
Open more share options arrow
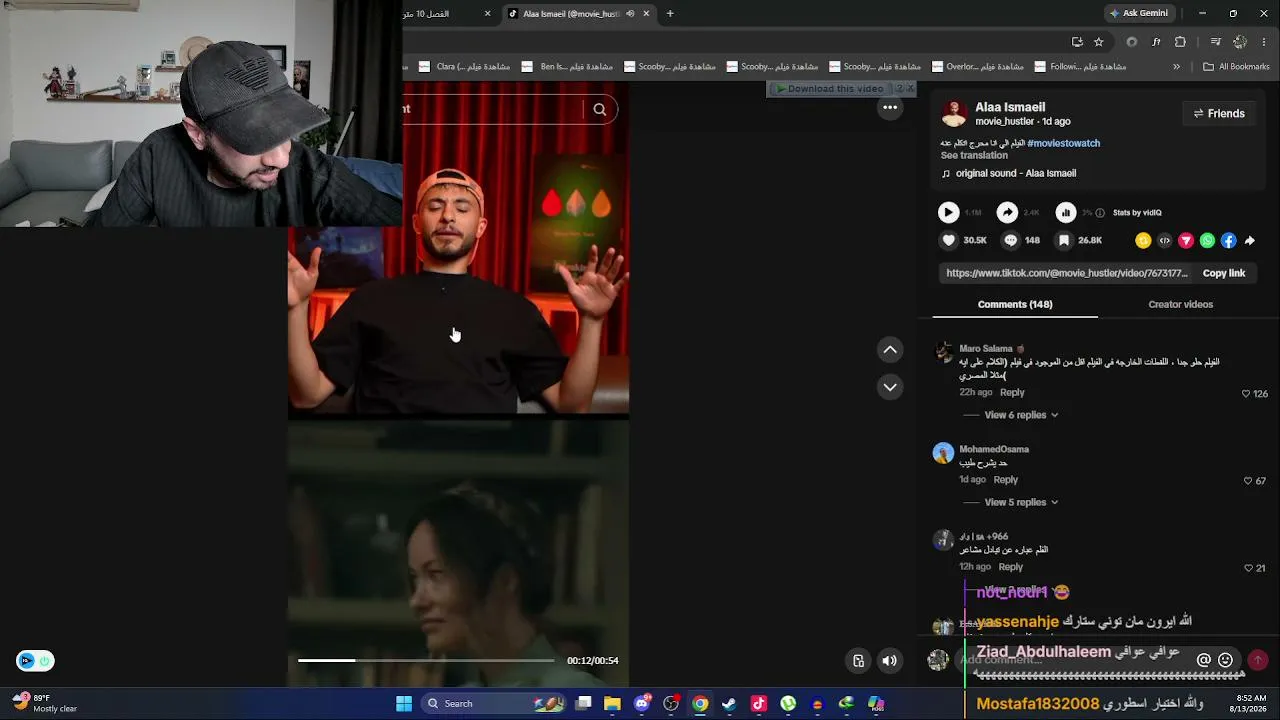pyautogui.click(x=1249, y=240)
